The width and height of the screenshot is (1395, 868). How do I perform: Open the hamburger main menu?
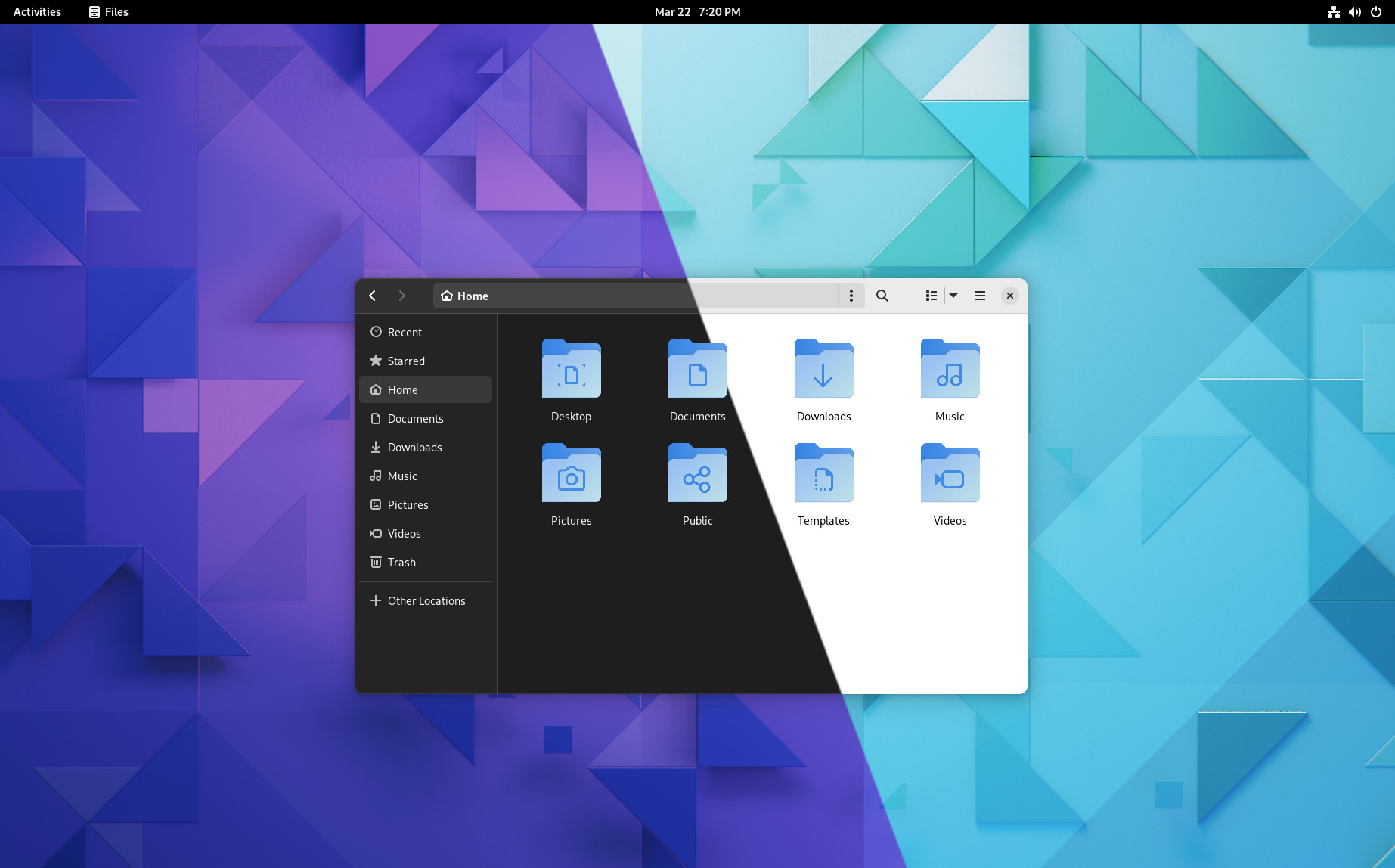tap(979, 296)
